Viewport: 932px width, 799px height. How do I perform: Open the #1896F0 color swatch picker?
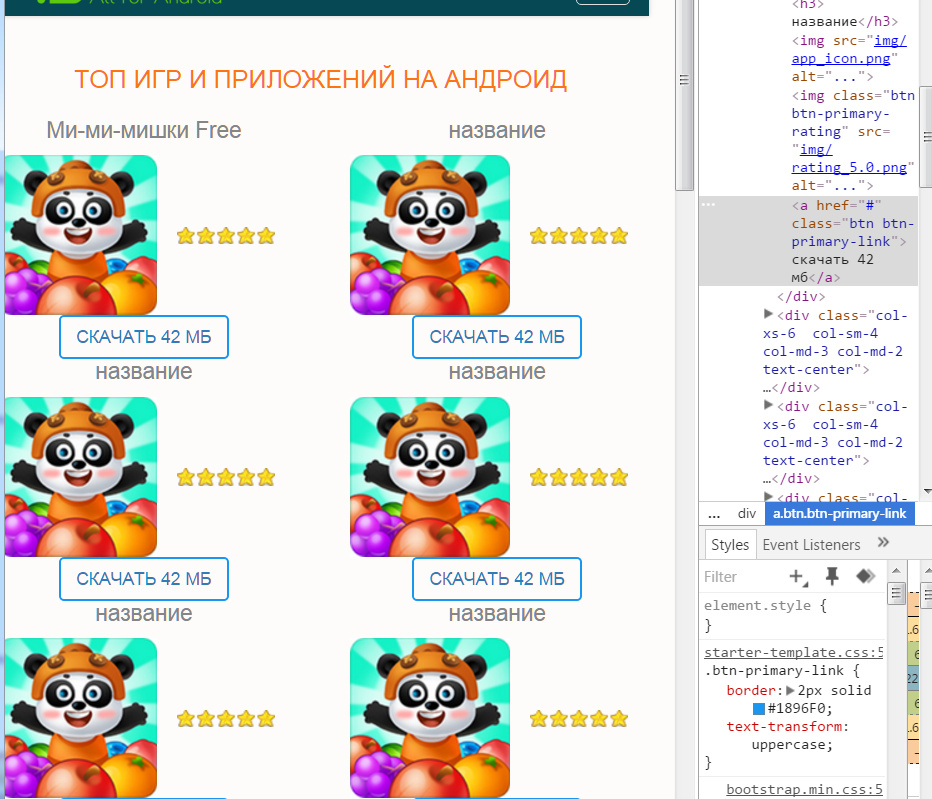click(758, 709)
